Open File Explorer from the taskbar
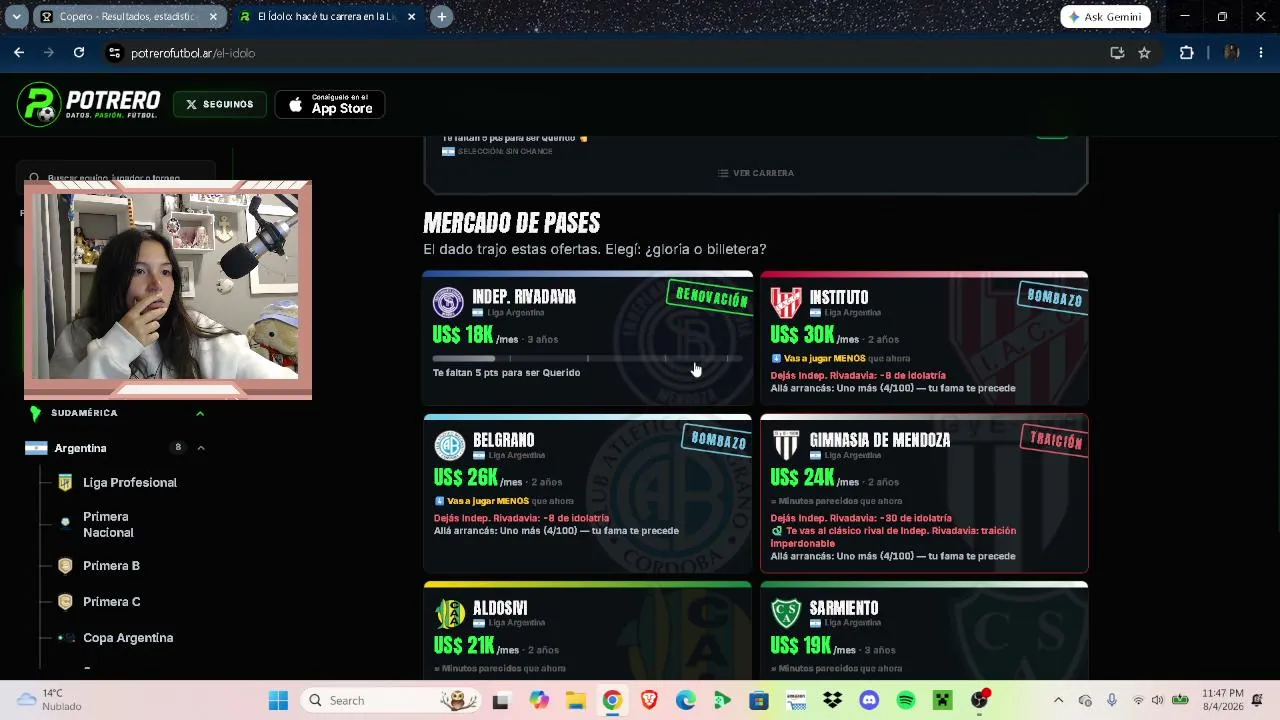The width and height of the screenshot is (1280, 720). coord(575,700)
